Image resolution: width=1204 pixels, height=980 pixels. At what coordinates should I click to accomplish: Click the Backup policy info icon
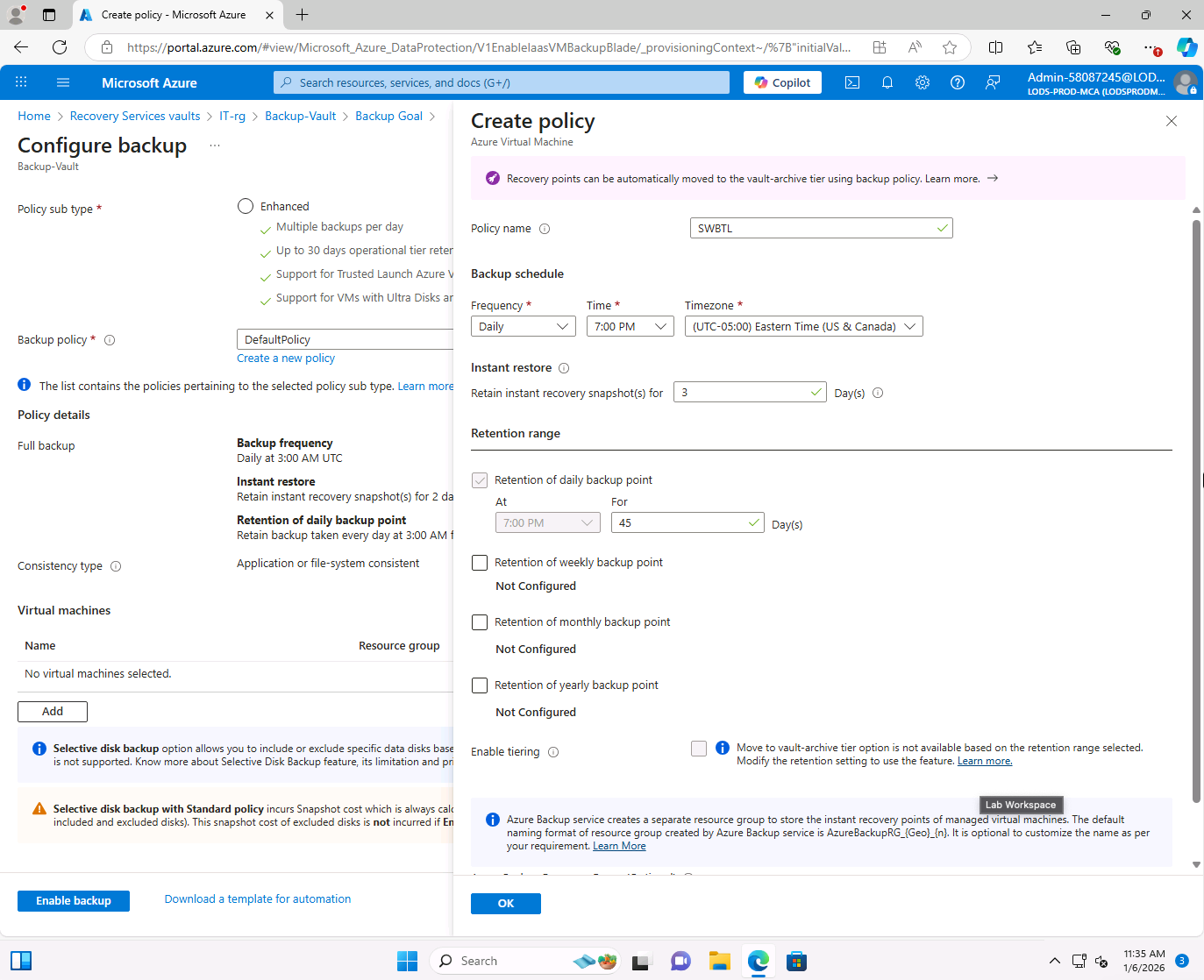coord(110,340)
